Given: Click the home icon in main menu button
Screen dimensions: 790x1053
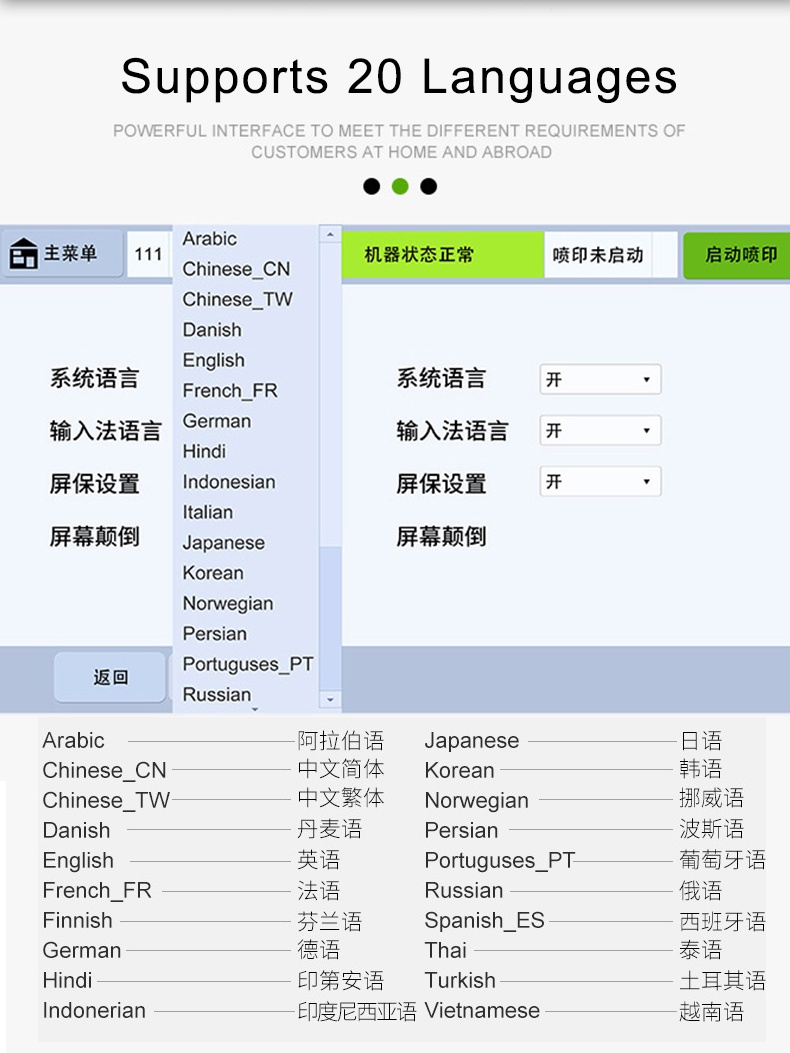Looking at the screenshot, I should [x=23, y=255].
